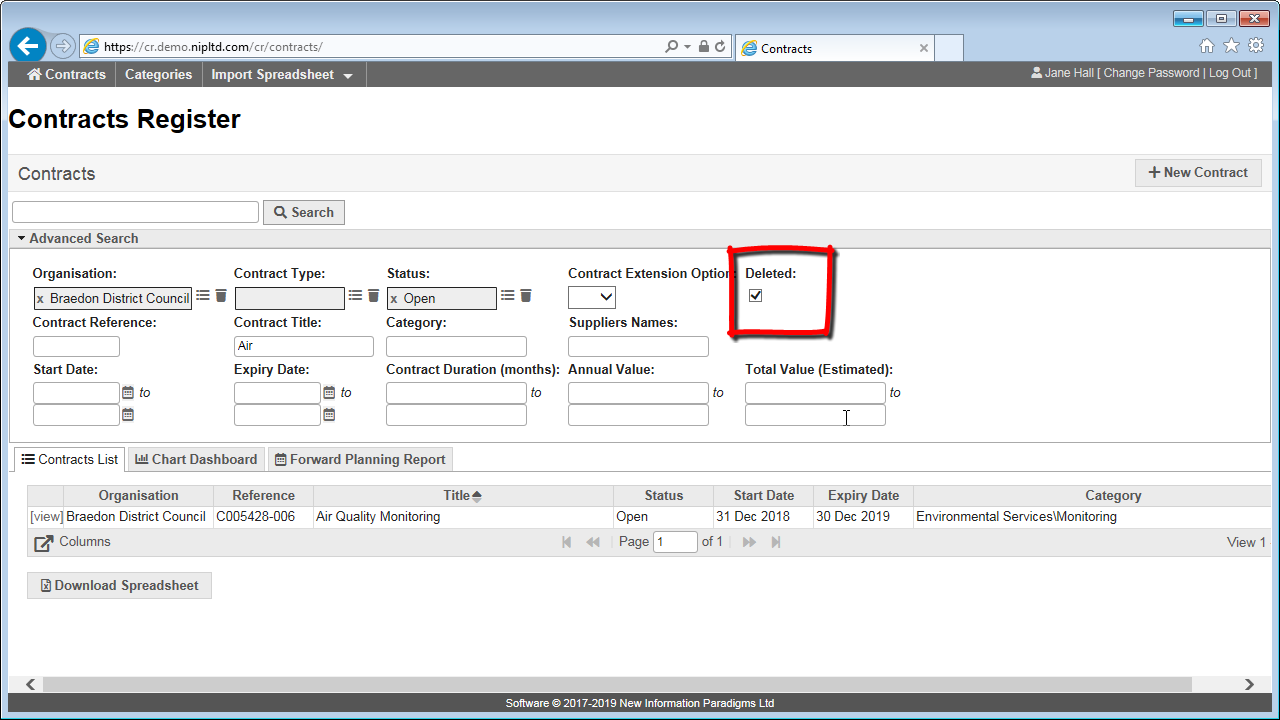The height and width of the screenshot is (720, 1280).
Task: Switch to the Chart Dashboard tab
Action: coord(196,459)
